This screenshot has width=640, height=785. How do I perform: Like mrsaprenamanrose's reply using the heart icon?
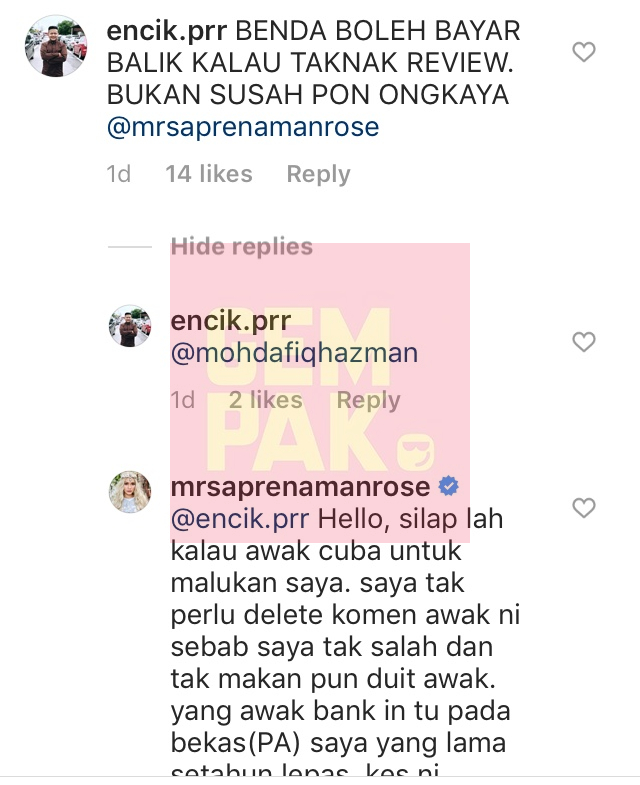(584, 508)
